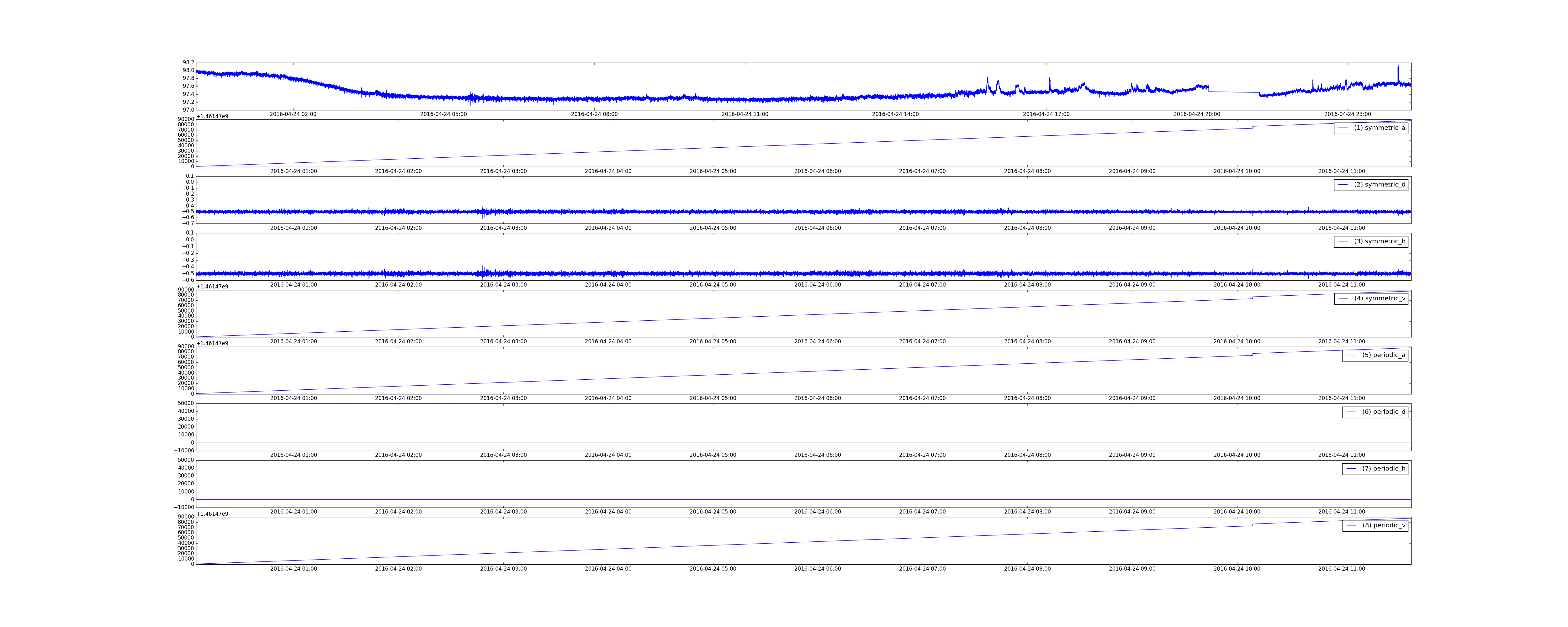Select the 97.2 y-axis tick label
Image resolution: width=1568 pixels, height=627 pixels.
[189, 102]
